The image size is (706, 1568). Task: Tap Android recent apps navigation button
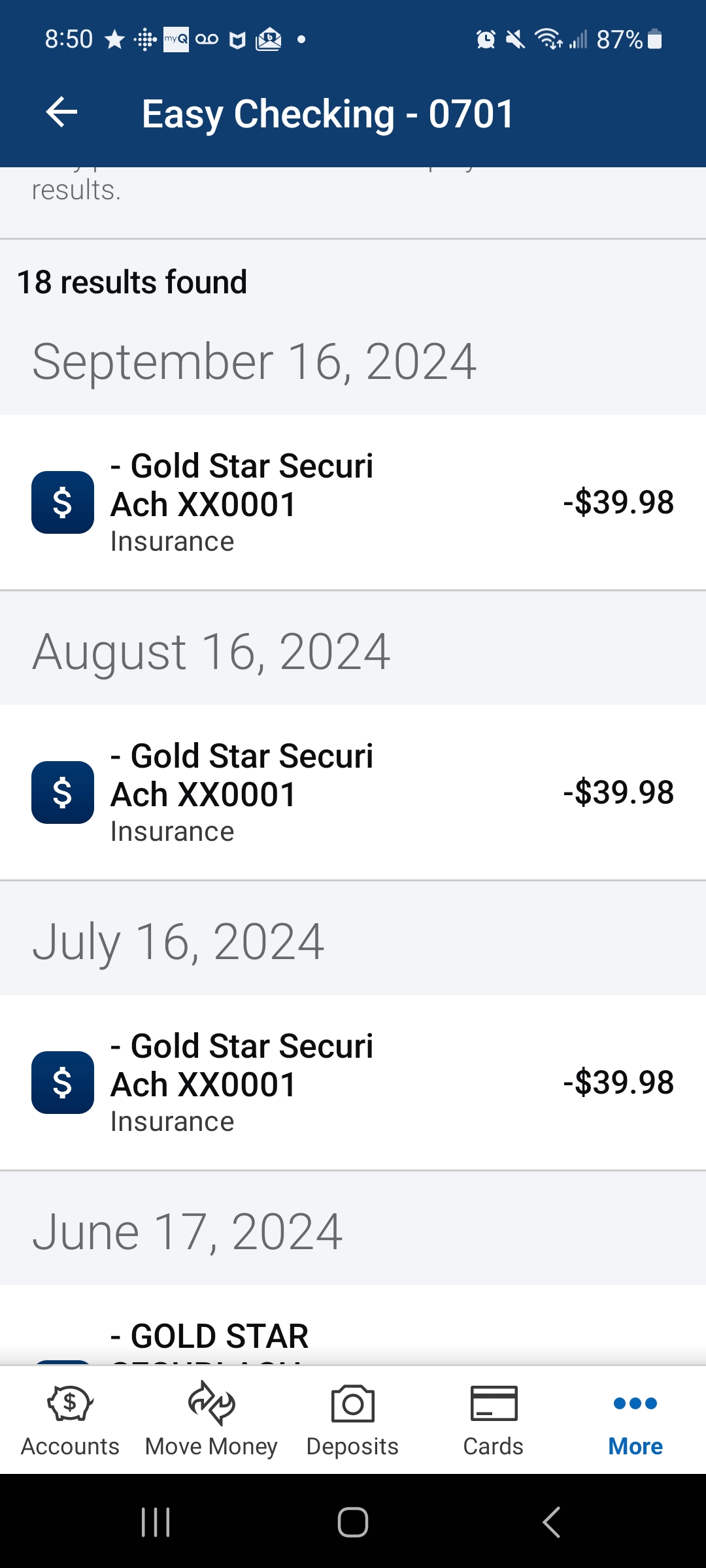tap(156, 1522)
